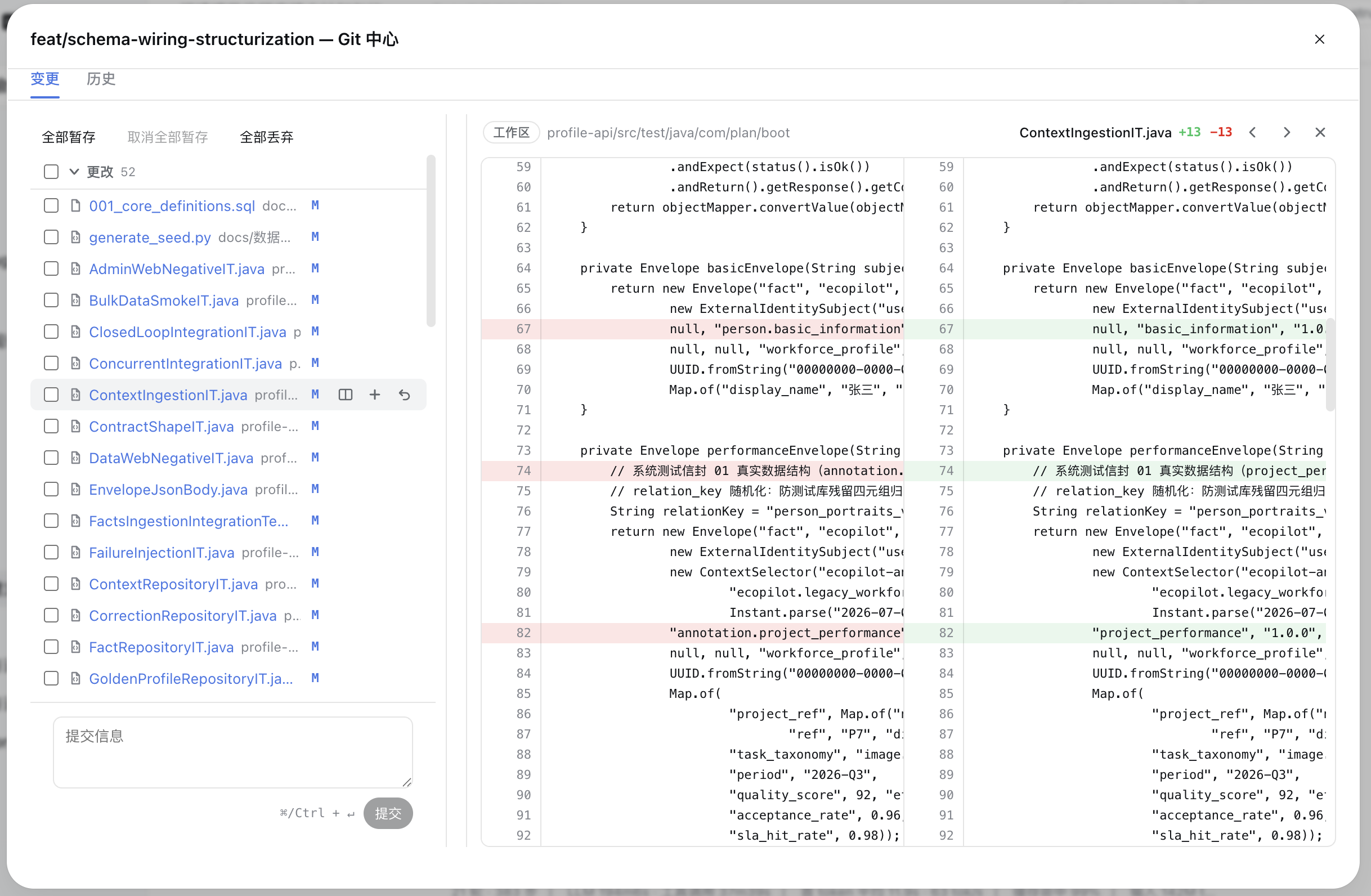The image size is (1371, 896).
Task: Click the −13 deletions count
Action: tap(1221, 132)
